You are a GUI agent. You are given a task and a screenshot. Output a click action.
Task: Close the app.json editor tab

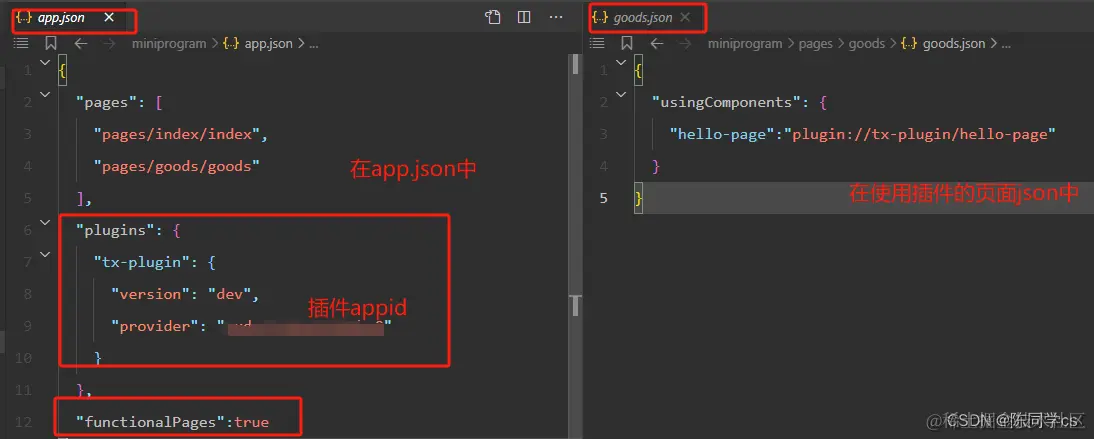click(109, 18)
